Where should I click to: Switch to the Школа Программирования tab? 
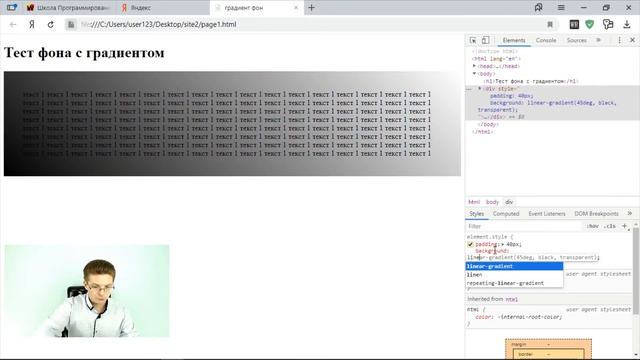(x=69, y=7)
